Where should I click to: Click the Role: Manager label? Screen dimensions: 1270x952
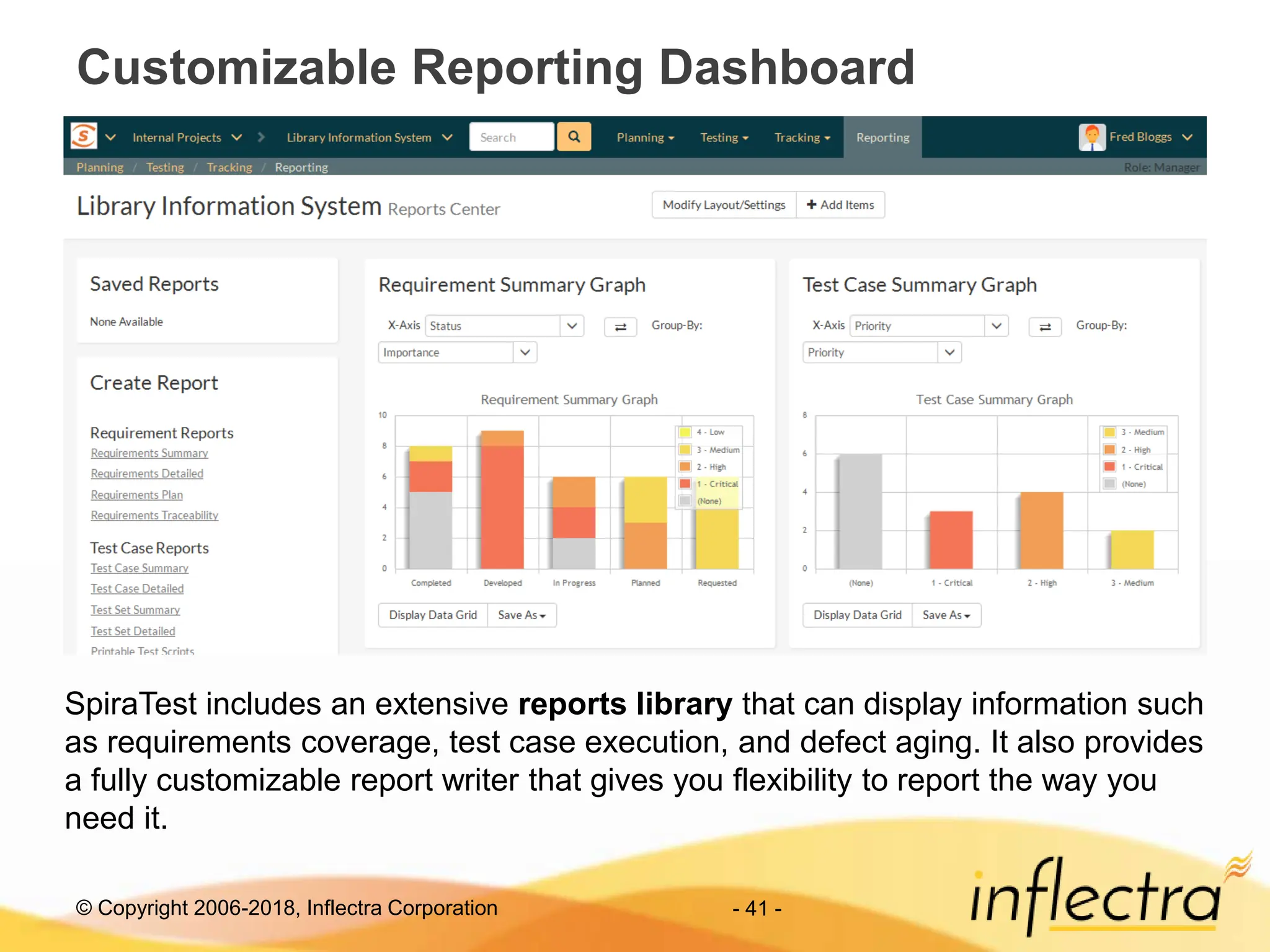click(1161, 167)
